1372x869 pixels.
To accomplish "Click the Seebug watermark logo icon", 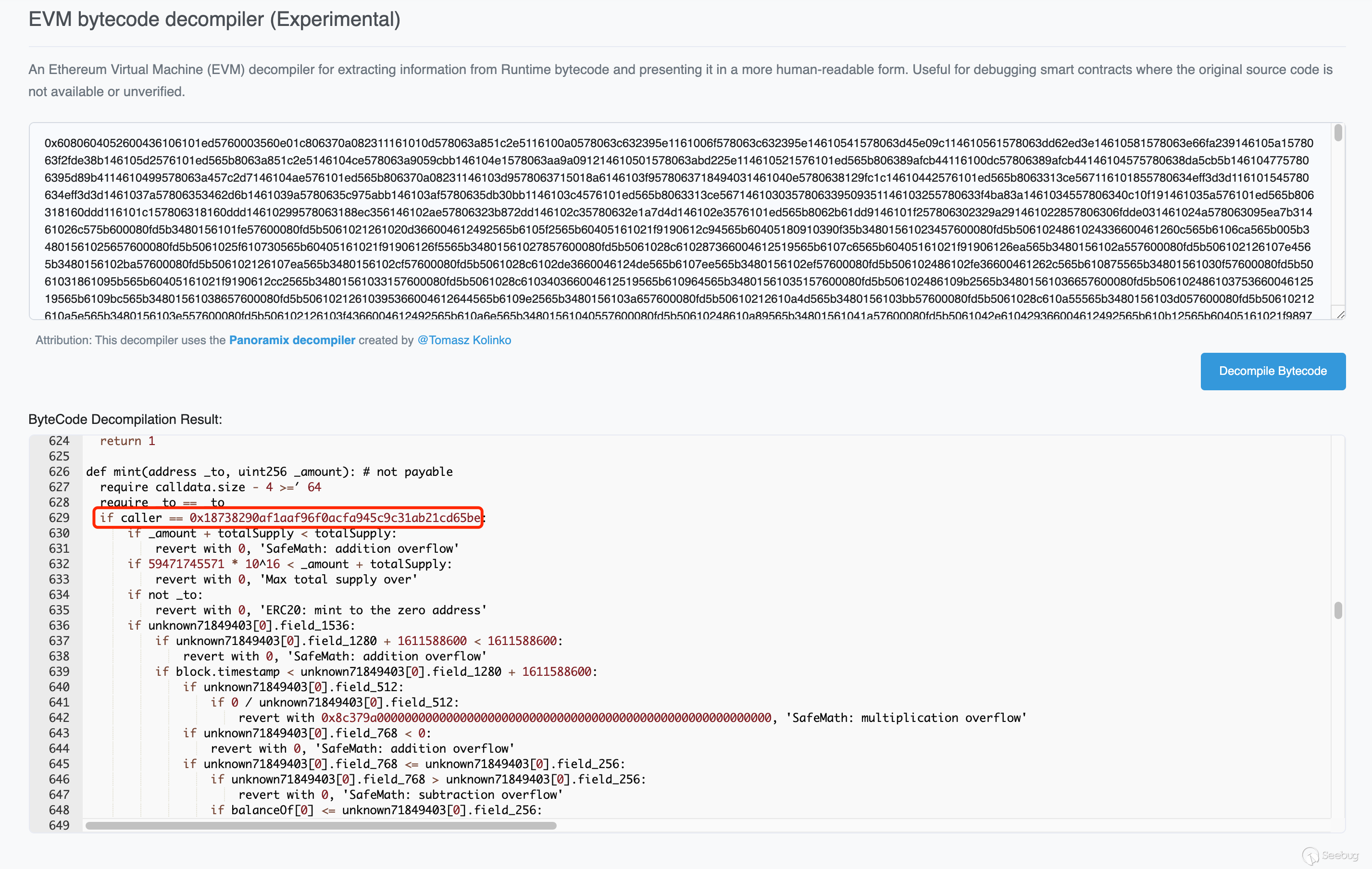I will tap(1310, 856).
